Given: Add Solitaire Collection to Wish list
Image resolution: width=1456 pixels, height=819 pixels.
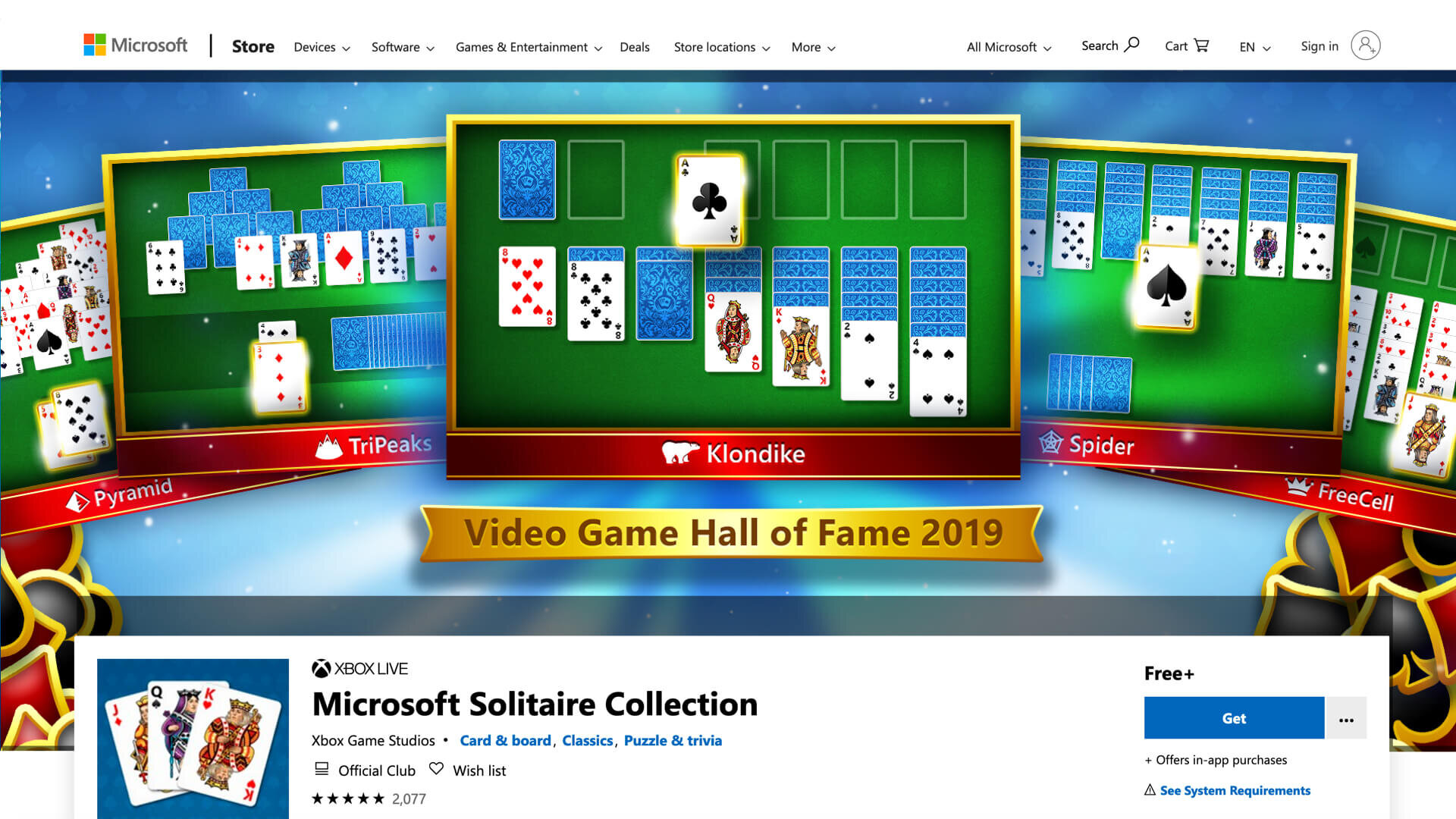Looking at the screenshot, I should click(470, 770).
